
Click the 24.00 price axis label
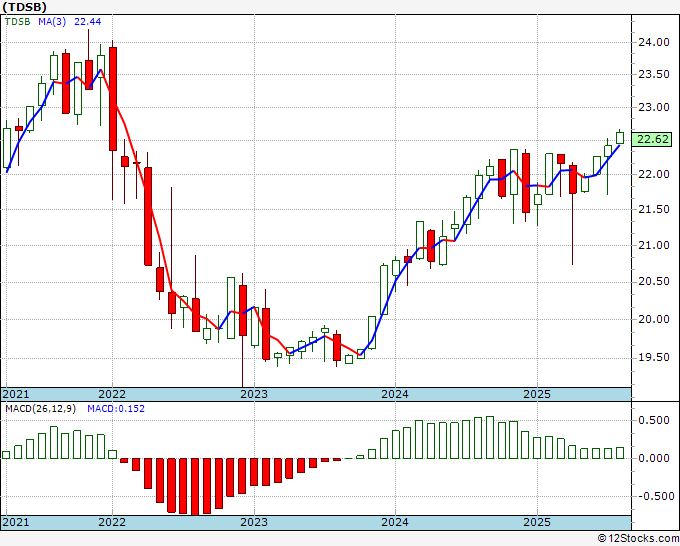(654, 42)
